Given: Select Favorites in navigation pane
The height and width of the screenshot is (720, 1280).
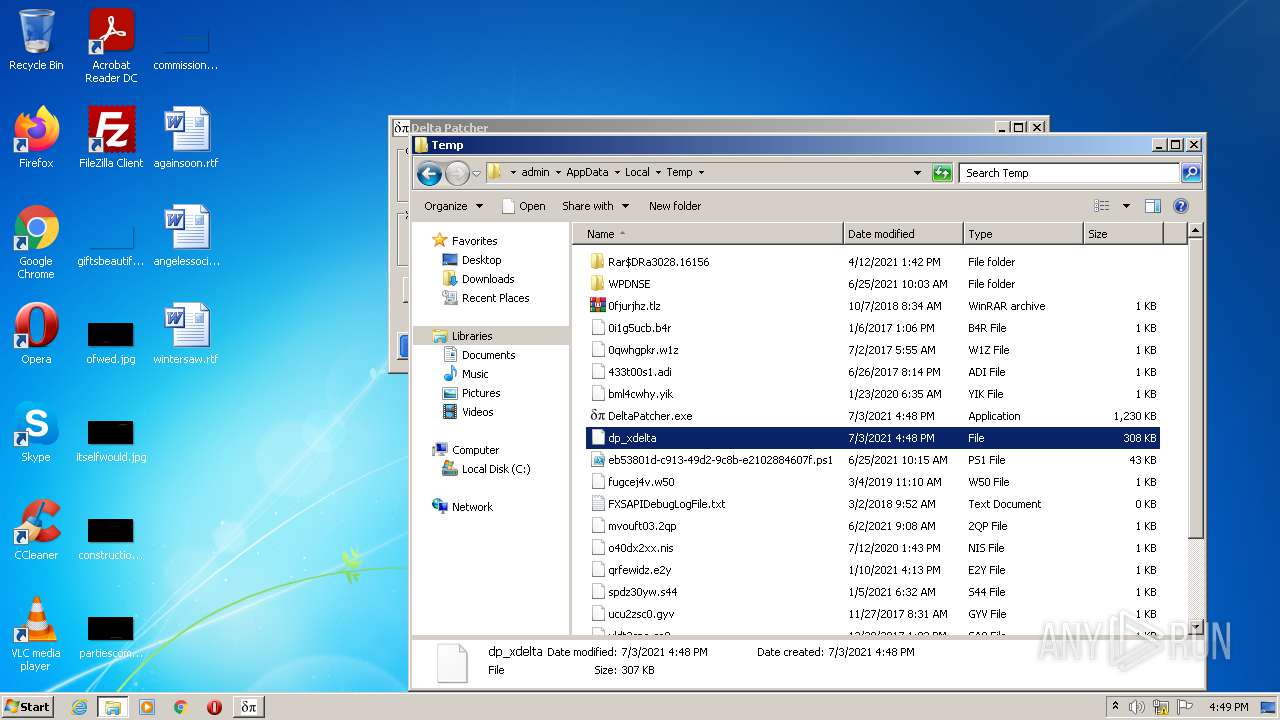Looking at the screenshot, I should point(474,241).
